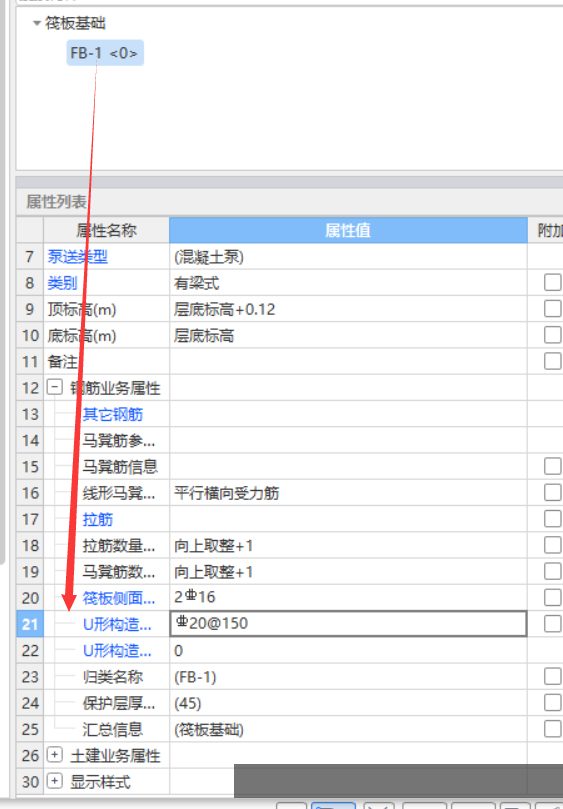The width and height of the screenshot is (563, 809).
Task: Click the 有梁式 value cell
Action: pyautogui.click(x=348, y=283)
